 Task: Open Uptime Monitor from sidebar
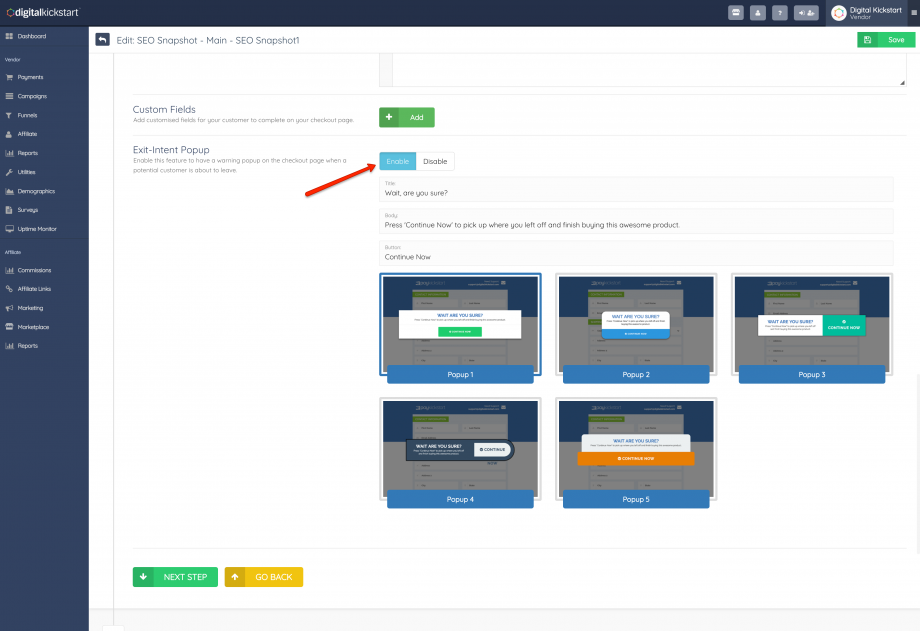tap(36, 229)
